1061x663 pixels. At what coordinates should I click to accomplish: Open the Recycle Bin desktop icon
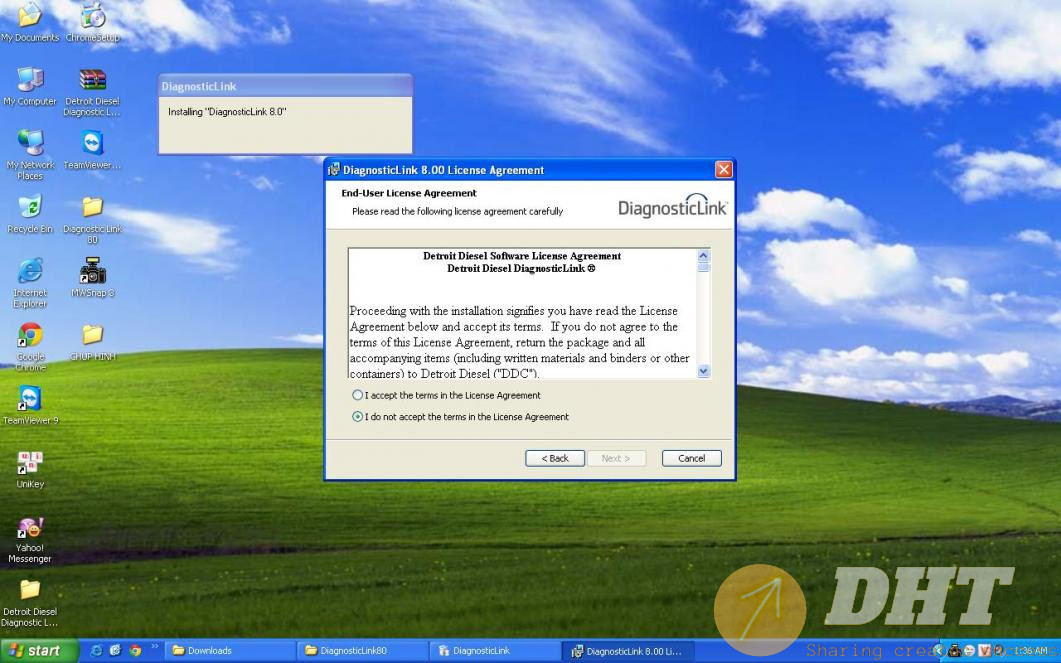(x=30, y=208)
